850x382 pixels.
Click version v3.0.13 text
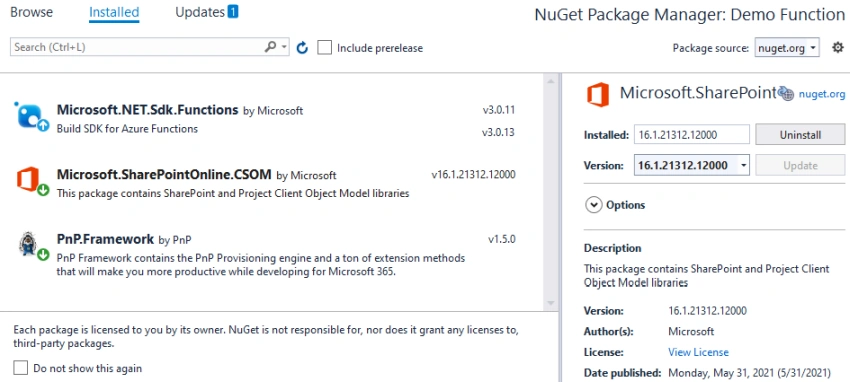click(498, 133)
